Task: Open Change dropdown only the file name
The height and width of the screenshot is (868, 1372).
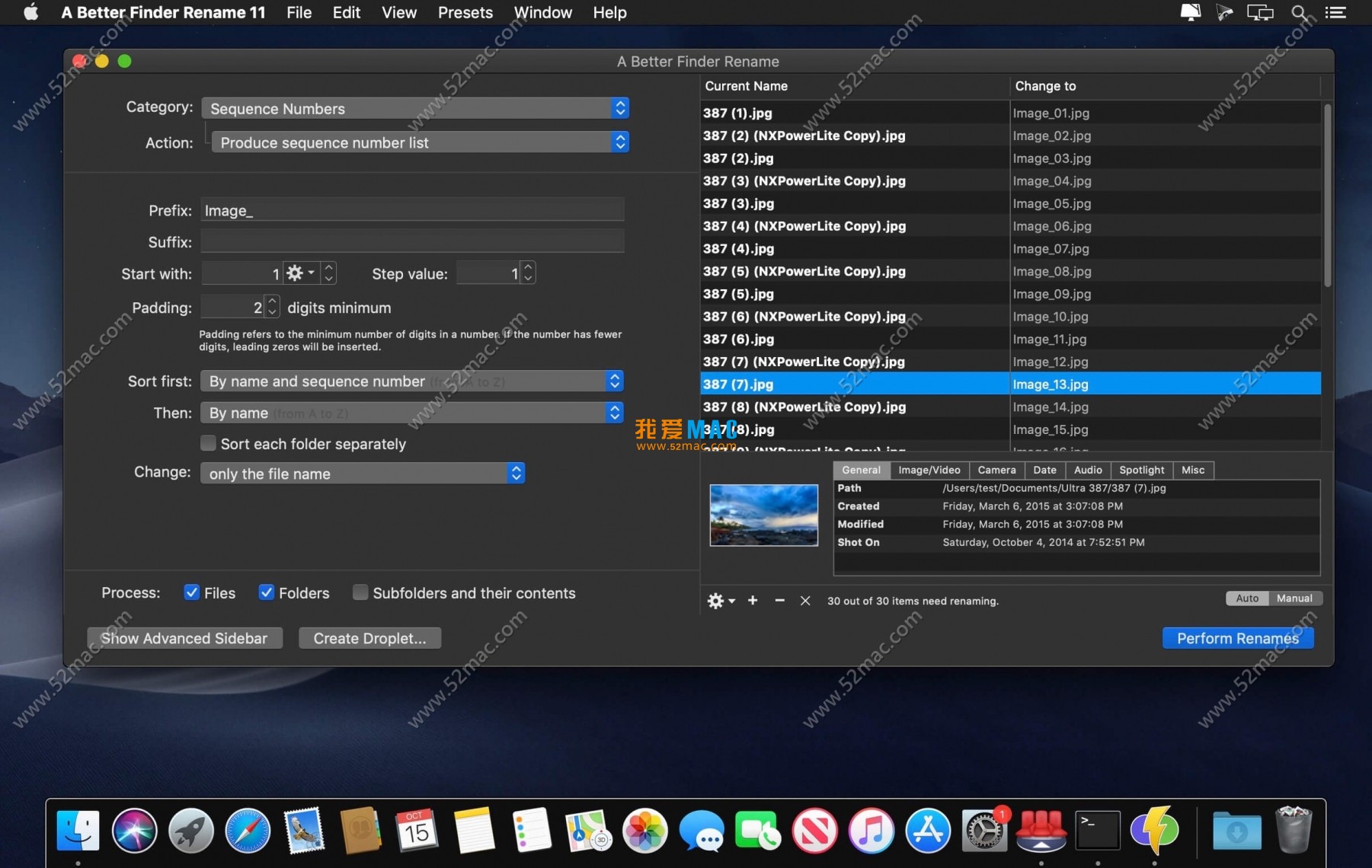Action: point(363,474)
